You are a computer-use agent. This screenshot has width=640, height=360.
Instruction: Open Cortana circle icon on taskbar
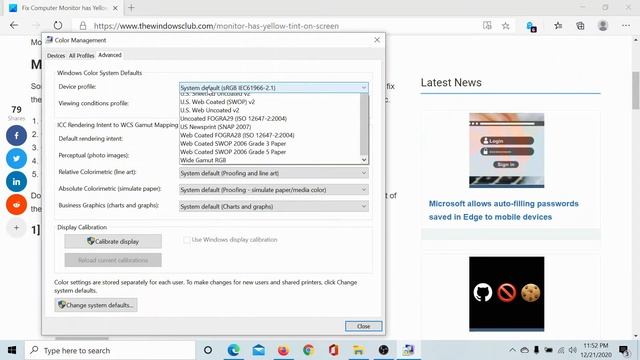tap(208, 350)
